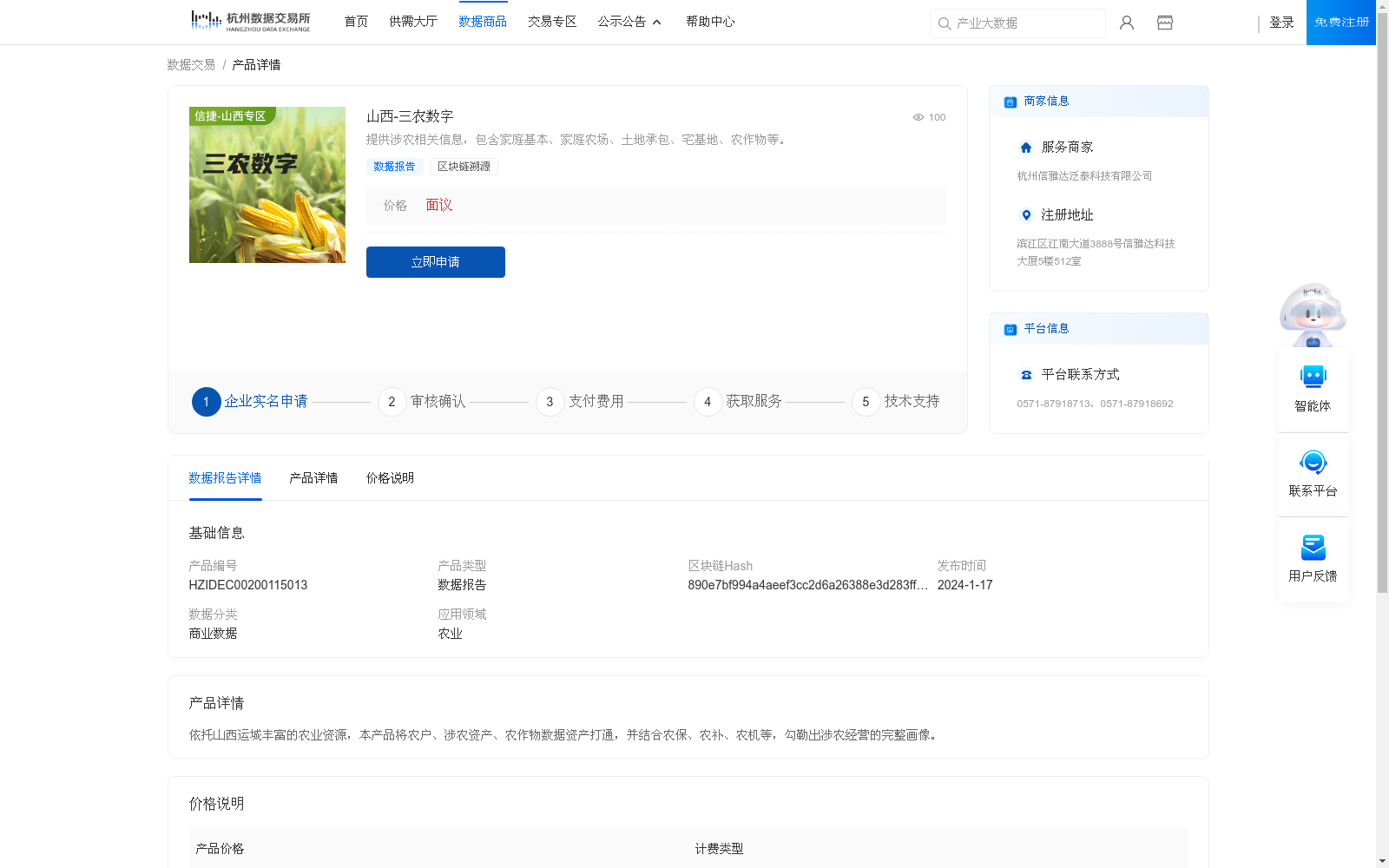Switch to 价格说明 tab
Viewport: 1389px width, 868px height.
point(390,478)
